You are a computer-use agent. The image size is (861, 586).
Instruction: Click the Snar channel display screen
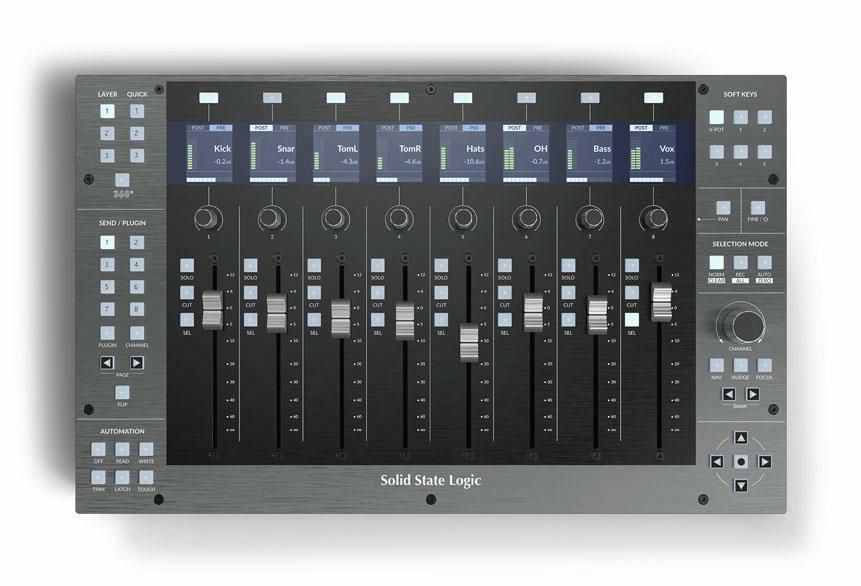tap(272, 153)
